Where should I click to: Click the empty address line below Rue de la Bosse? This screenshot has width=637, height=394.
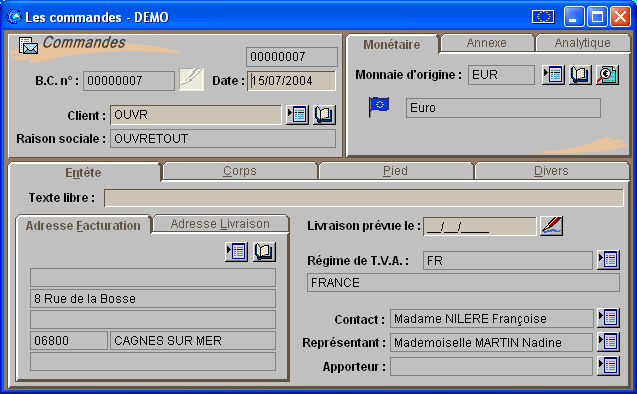pos(153,319)
